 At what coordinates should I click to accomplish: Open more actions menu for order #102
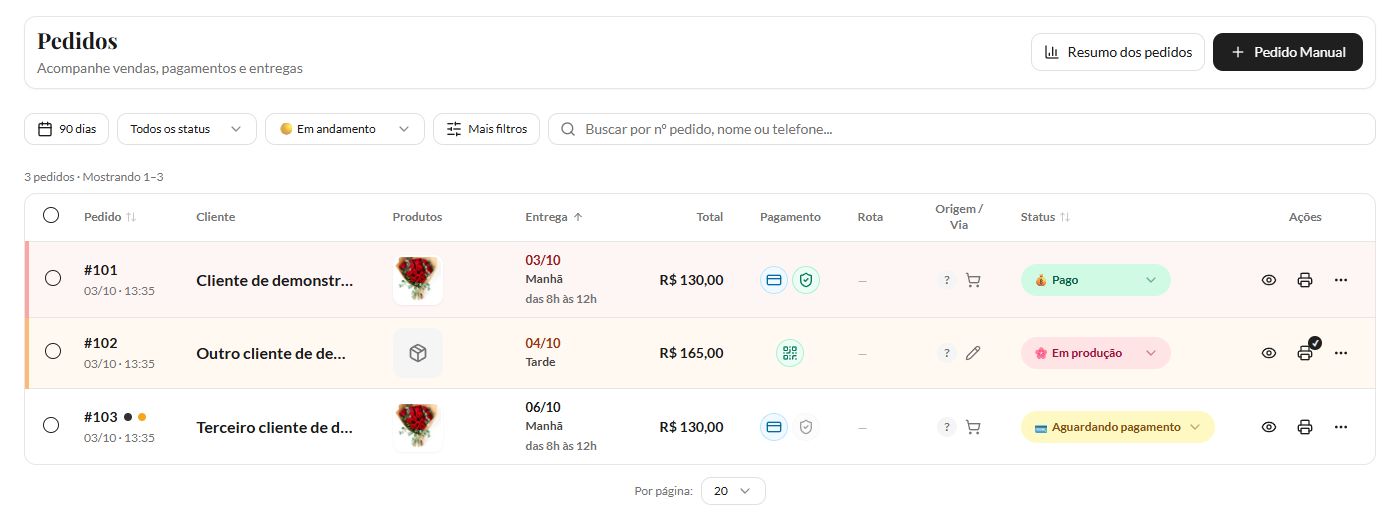(x=1341, y=353)
